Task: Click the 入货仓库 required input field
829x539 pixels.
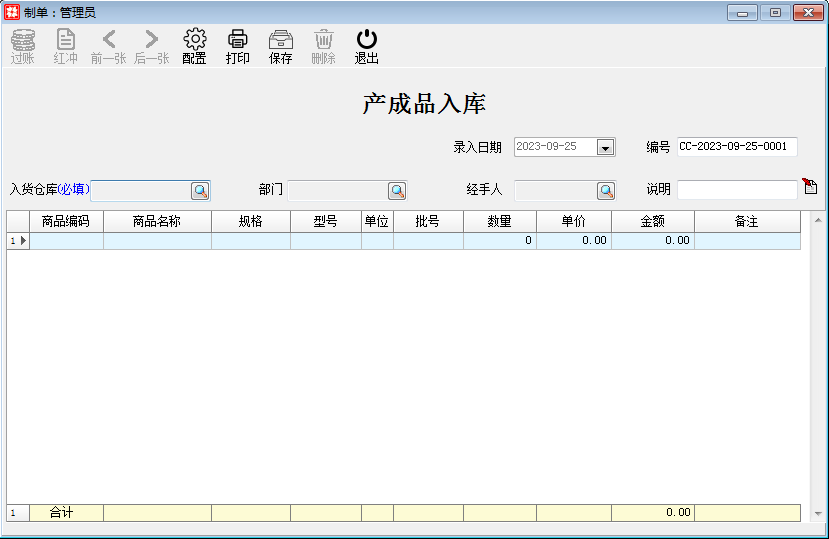Action: pyautogui.click(x=140, y=191)
